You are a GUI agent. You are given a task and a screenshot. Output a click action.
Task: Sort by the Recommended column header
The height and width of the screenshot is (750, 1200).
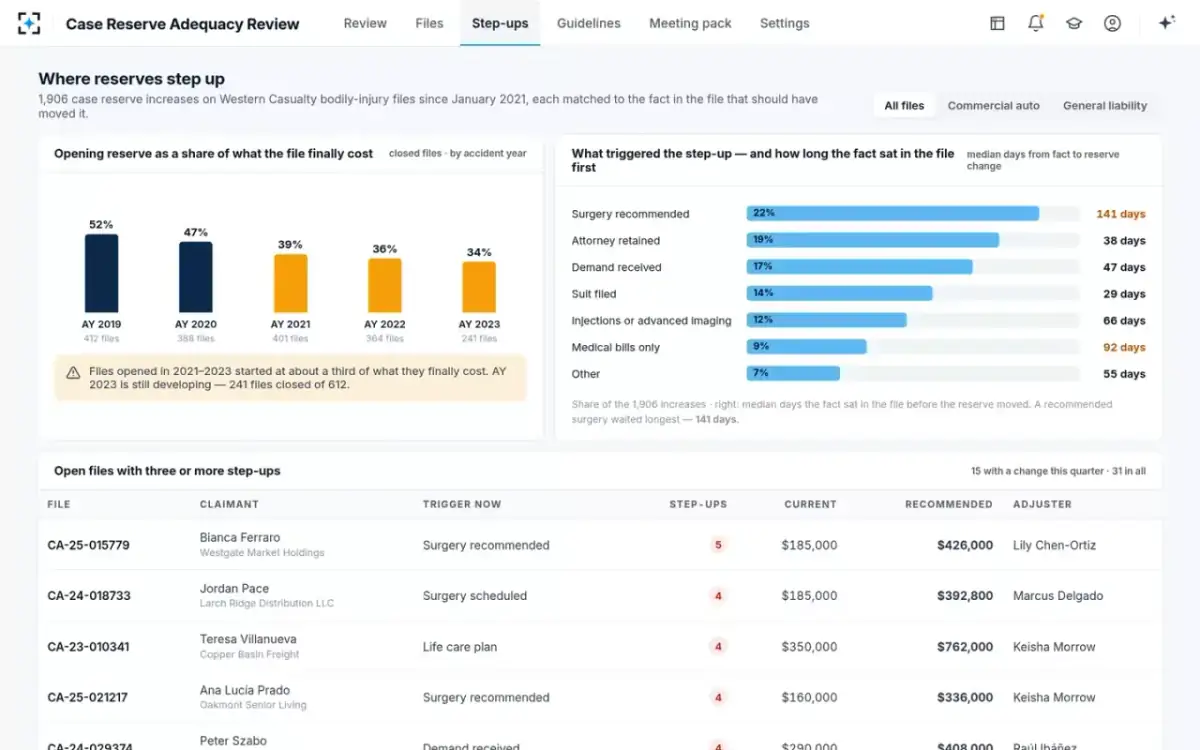coord(949,504)
